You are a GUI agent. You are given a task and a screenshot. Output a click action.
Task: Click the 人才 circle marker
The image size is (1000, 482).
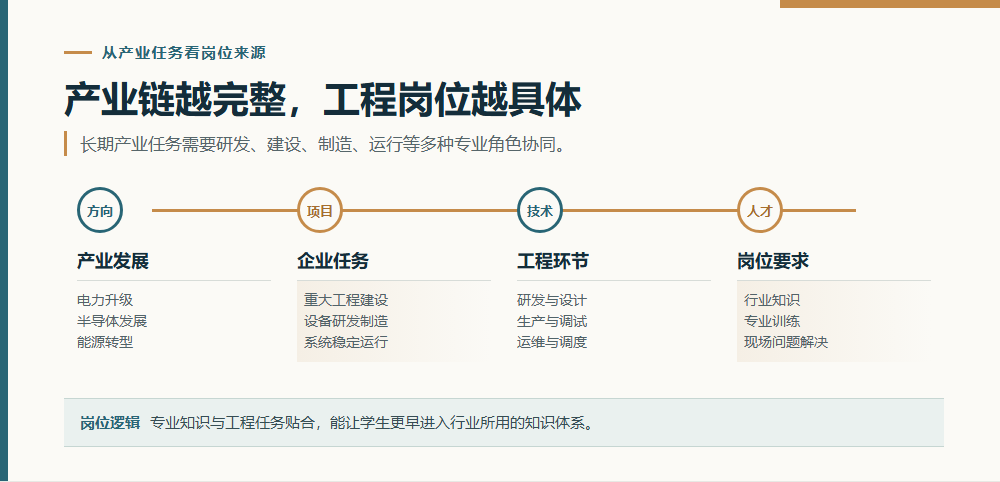point(760,210)
